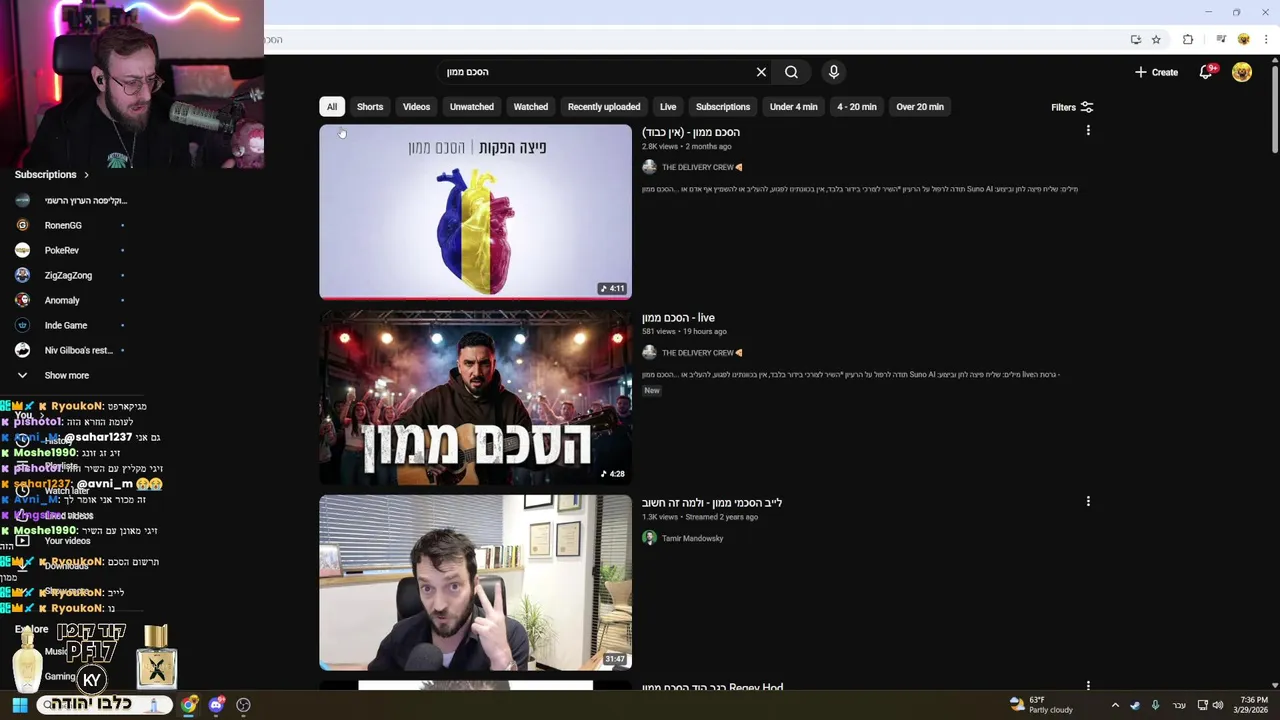Open Tamir Mandowsky video thumbnail 31:47
This screenshot has height=720, width=1280.
point(476,583)
